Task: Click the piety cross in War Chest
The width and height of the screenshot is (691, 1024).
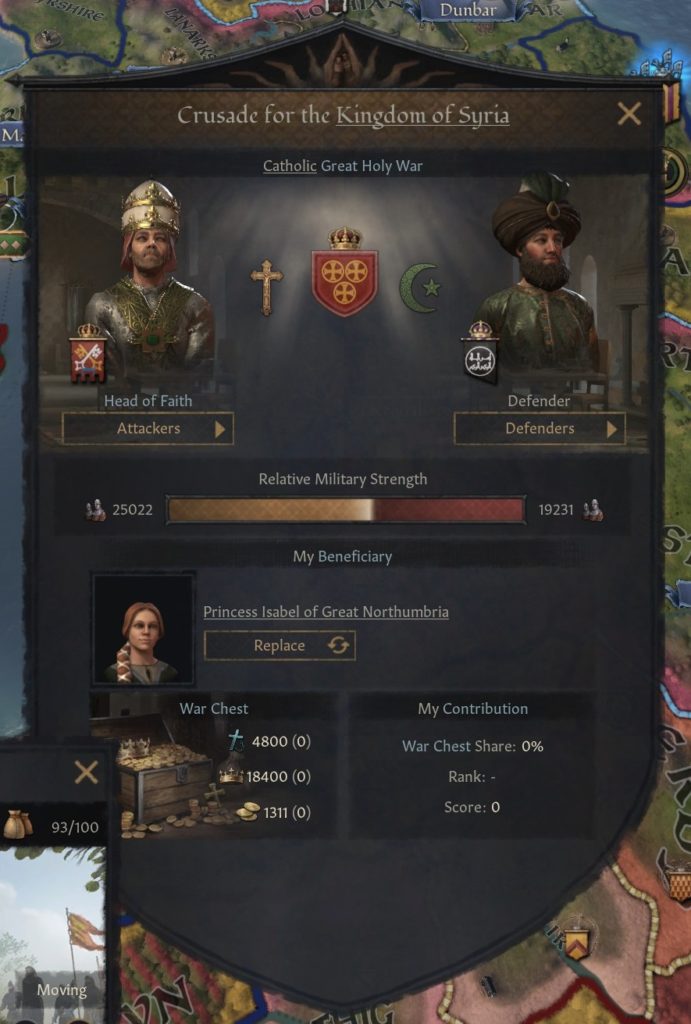Action: [x=236, y=741]
